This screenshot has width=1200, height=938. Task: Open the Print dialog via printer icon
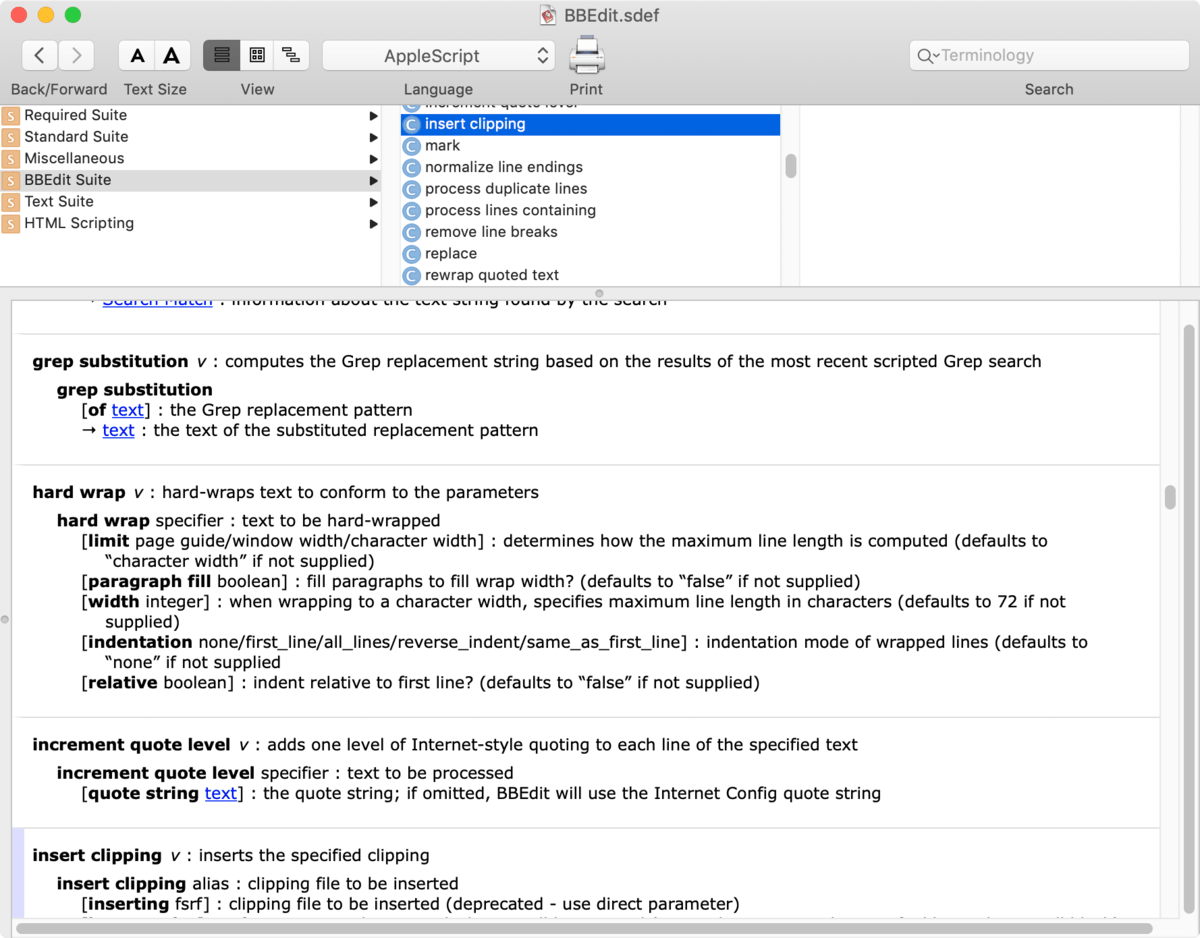(x=586, y=55)
